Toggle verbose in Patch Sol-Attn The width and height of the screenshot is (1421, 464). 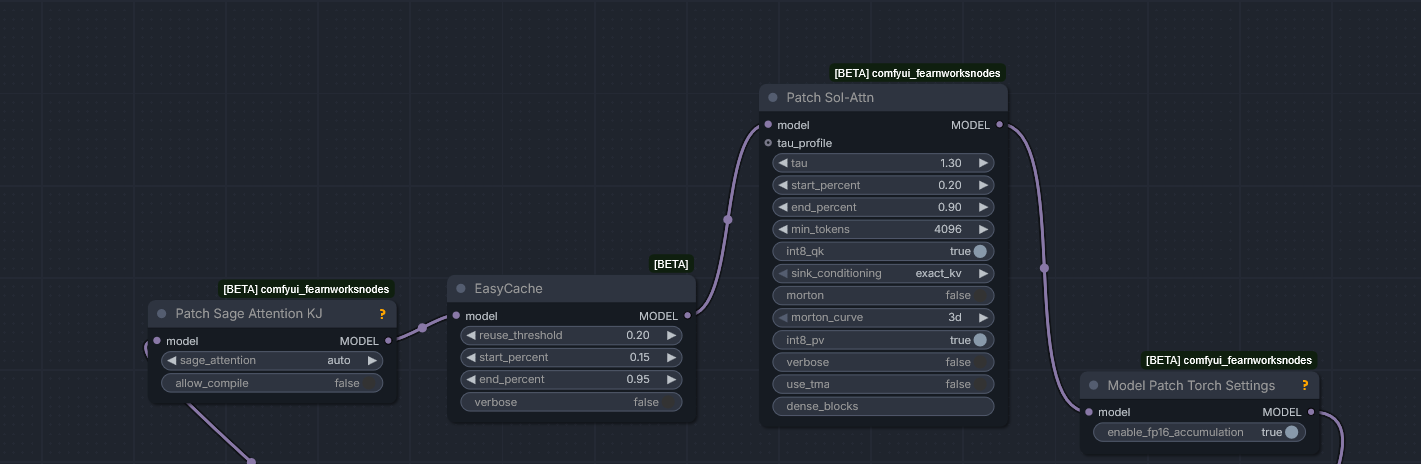point(884,362)
